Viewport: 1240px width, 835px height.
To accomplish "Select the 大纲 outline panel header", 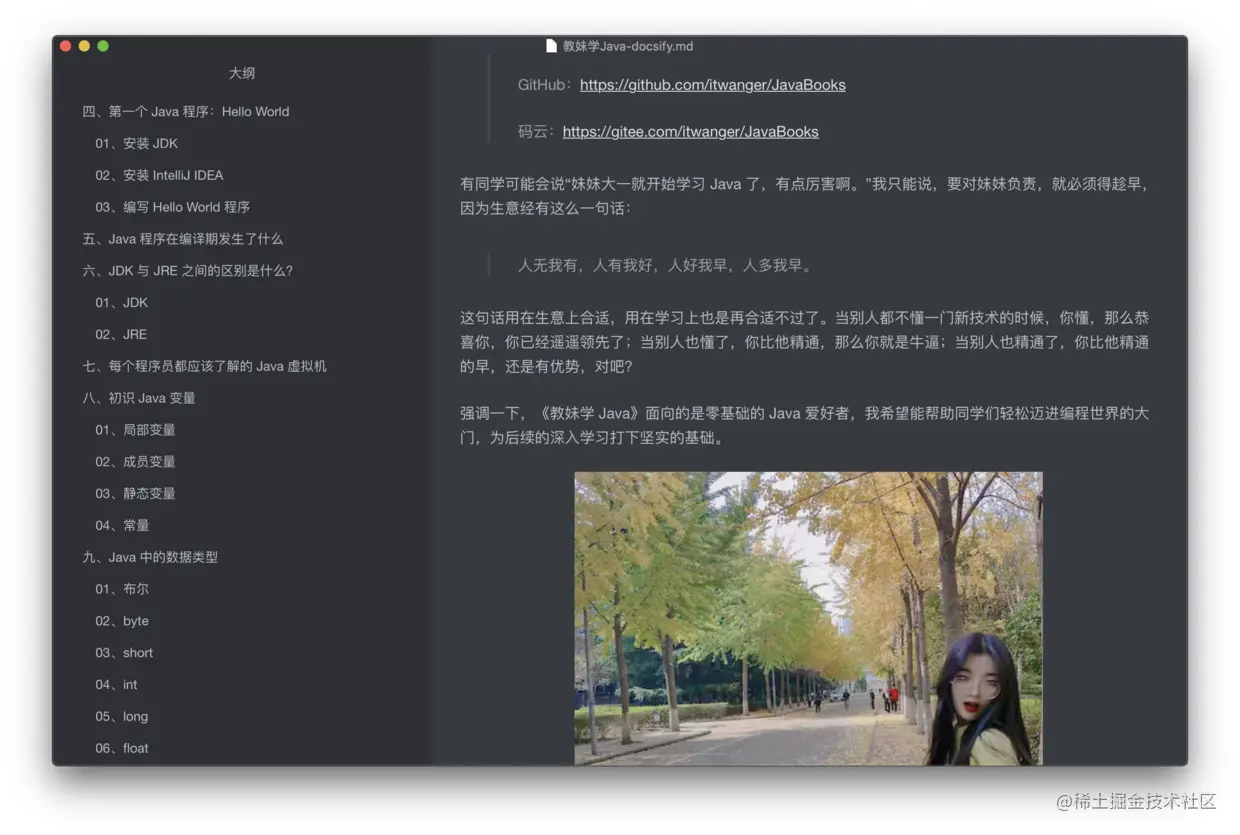I will (242, 73).
